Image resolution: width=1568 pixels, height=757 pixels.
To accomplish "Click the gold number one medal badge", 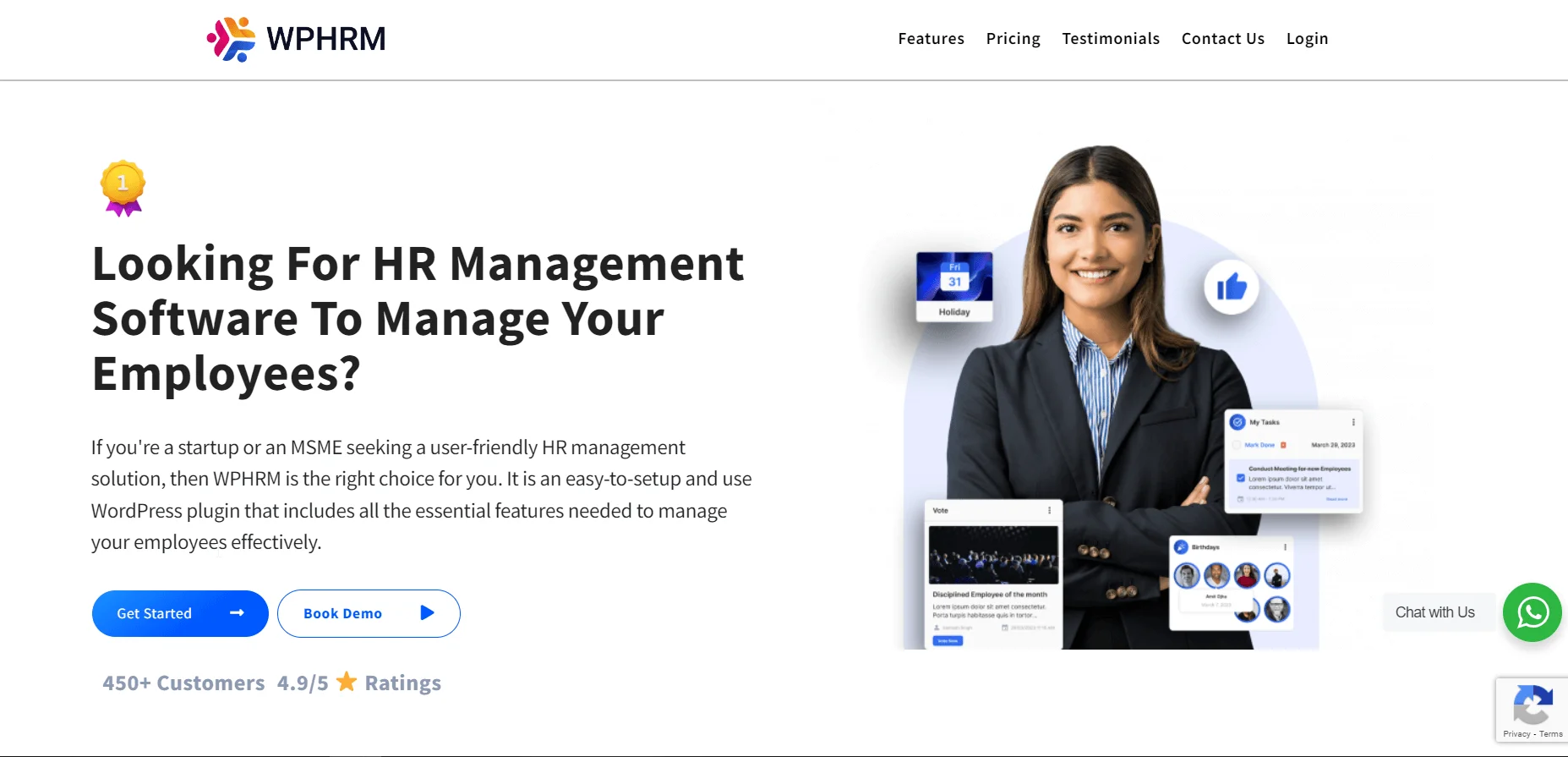I will click(123, 188).
